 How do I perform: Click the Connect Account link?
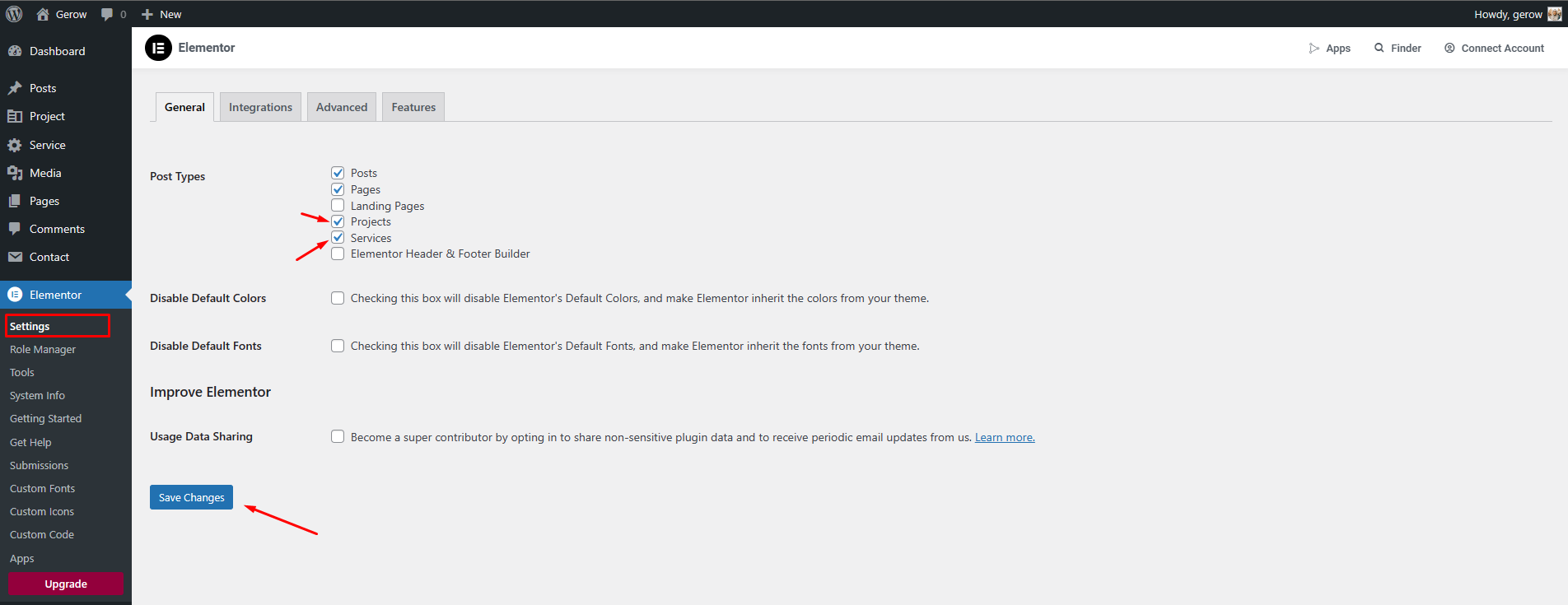pos(1502,49)
